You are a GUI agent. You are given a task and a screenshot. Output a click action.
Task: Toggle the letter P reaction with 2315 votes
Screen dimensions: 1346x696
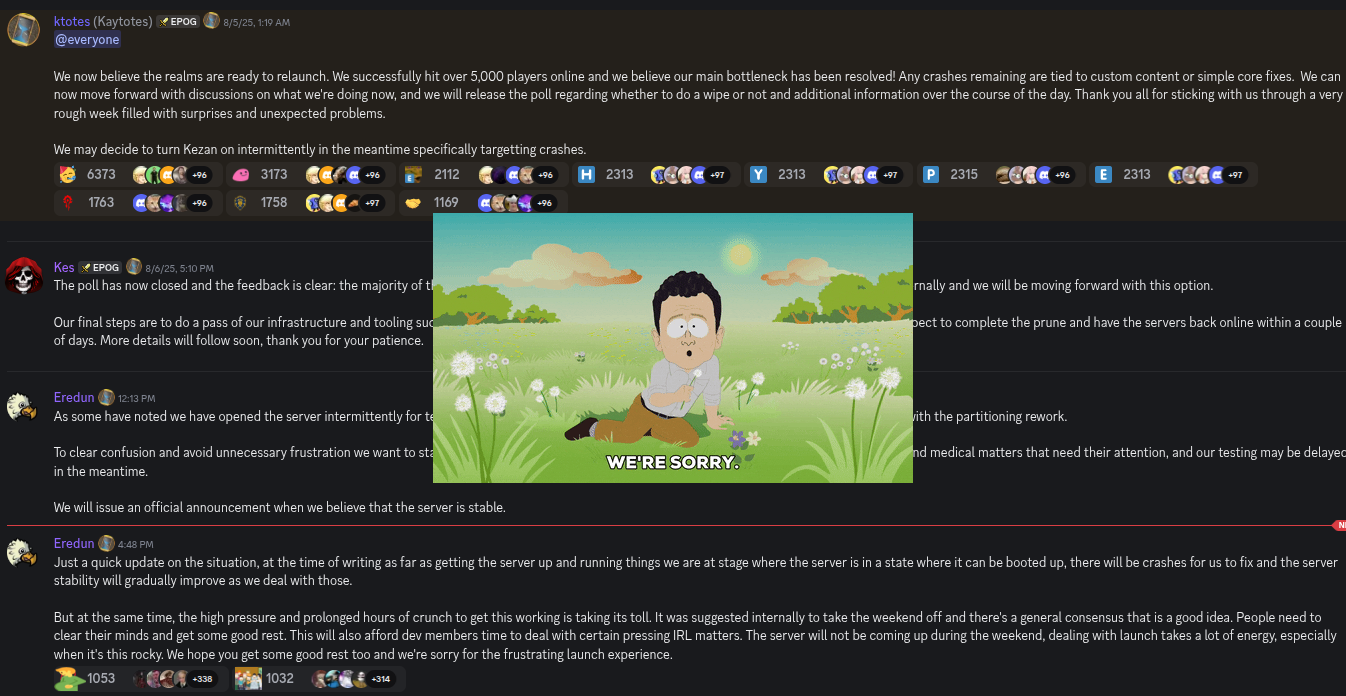pyautogui.click(x=1000, y=174)
